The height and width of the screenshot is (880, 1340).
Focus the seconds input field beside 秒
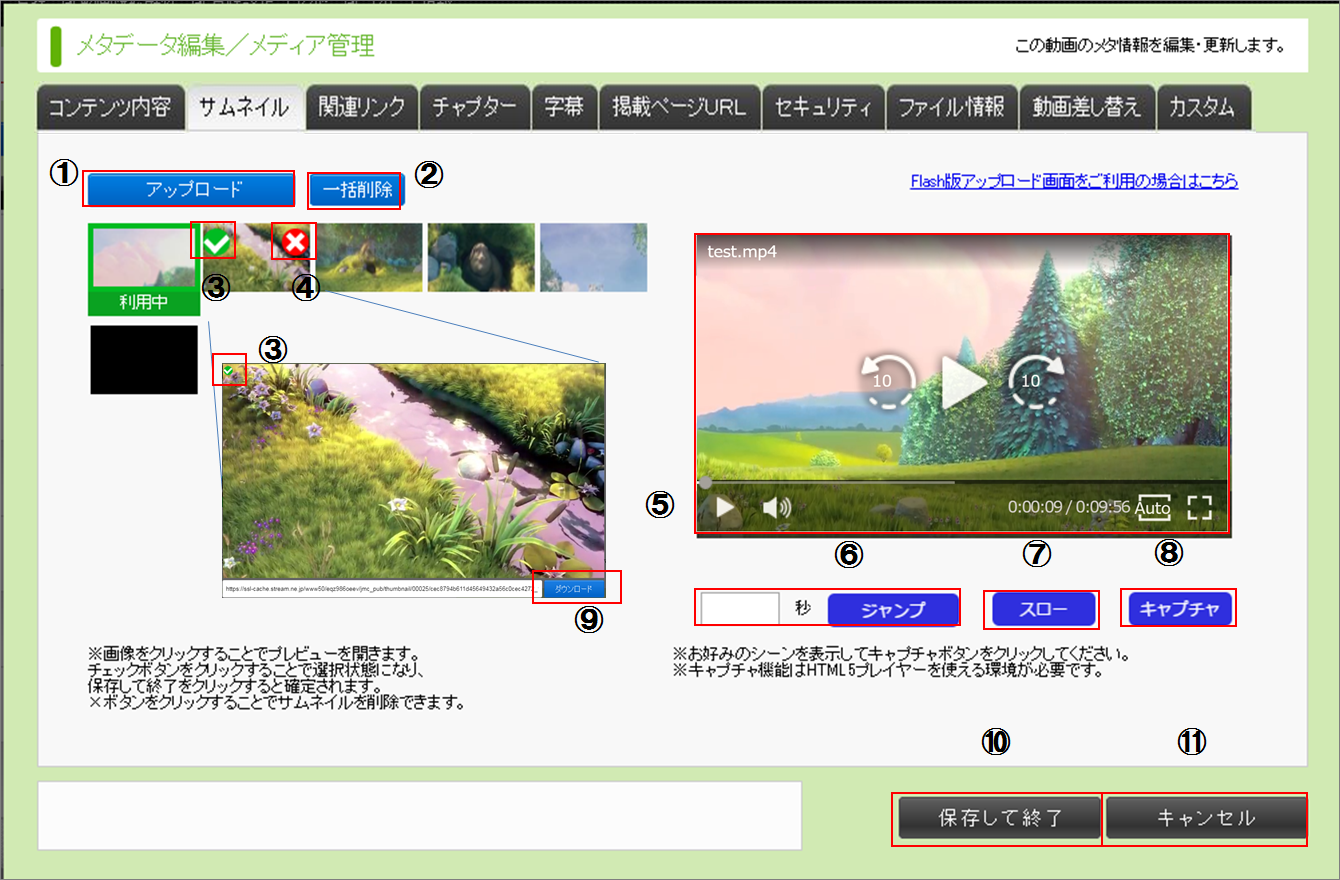coord(740,608)
